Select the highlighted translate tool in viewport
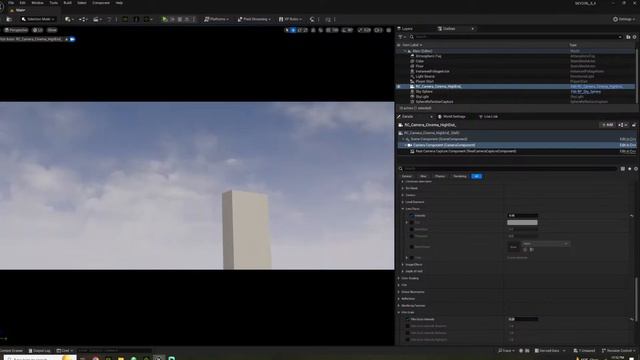Viewport: 640px width, 360px height. pos(293,30)
